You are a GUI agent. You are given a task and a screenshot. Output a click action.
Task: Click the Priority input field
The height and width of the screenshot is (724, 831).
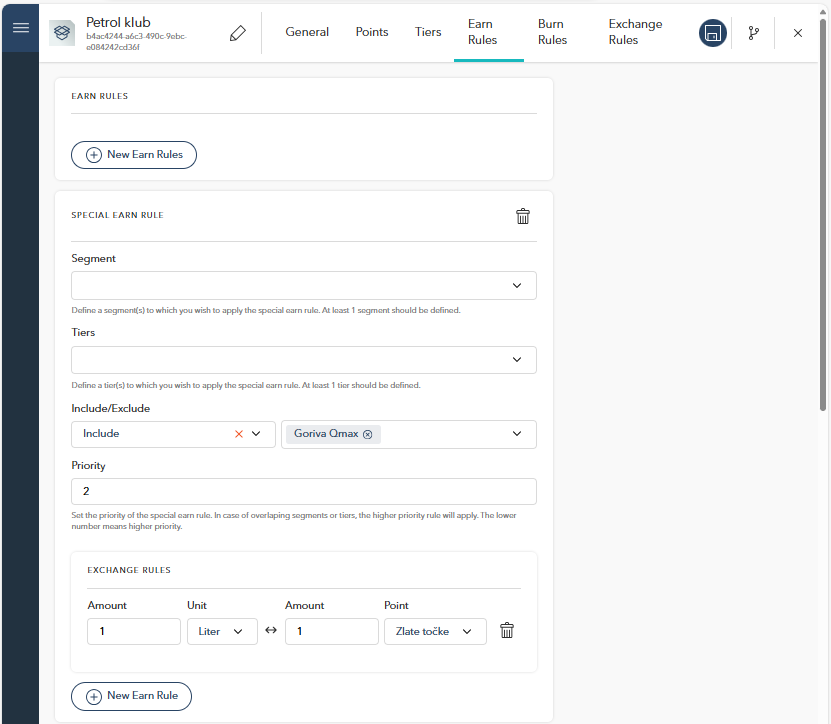pyautogui.click(x=304, y=491)
